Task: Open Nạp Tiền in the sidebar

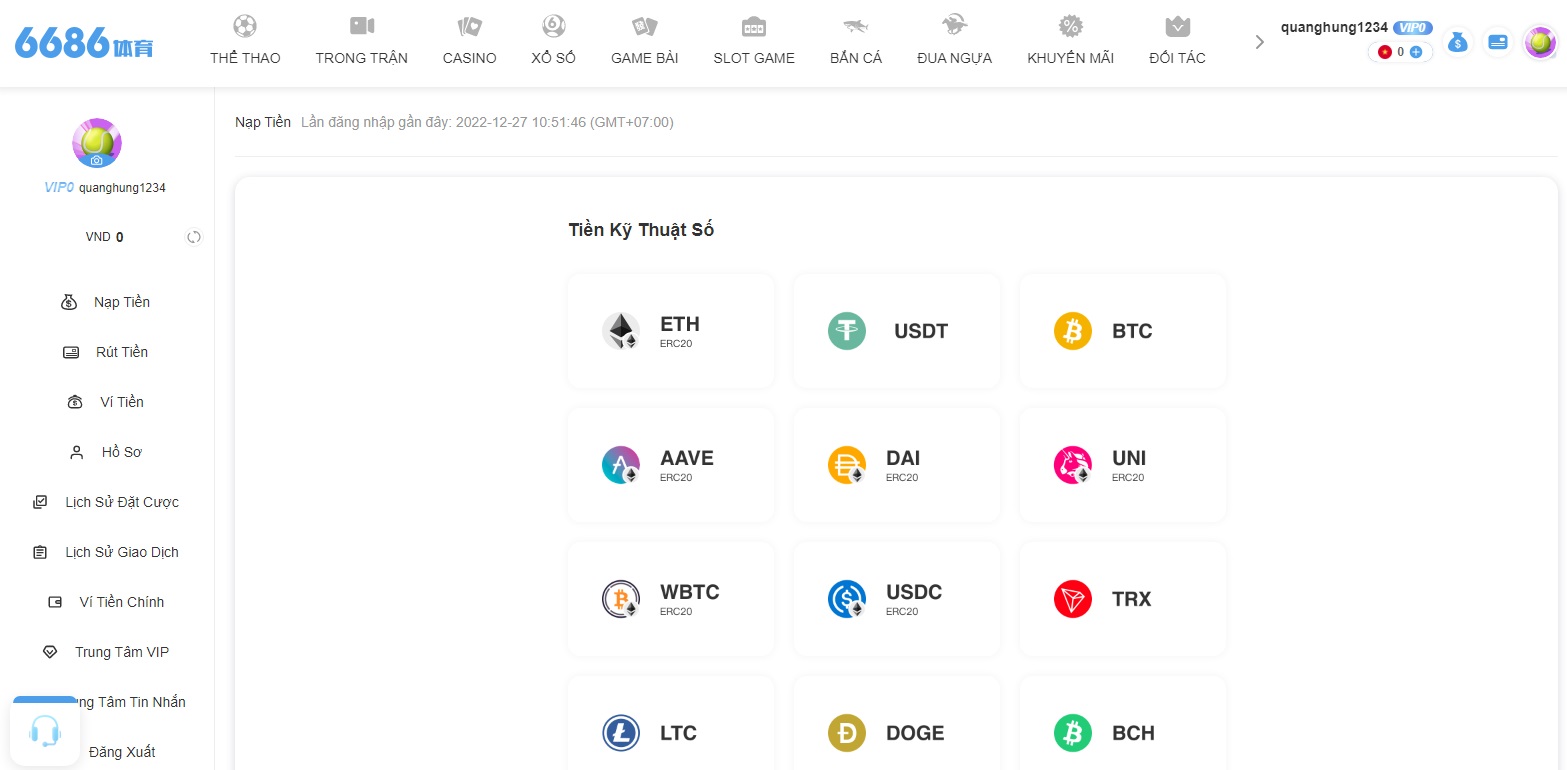Action: point(107,302)
